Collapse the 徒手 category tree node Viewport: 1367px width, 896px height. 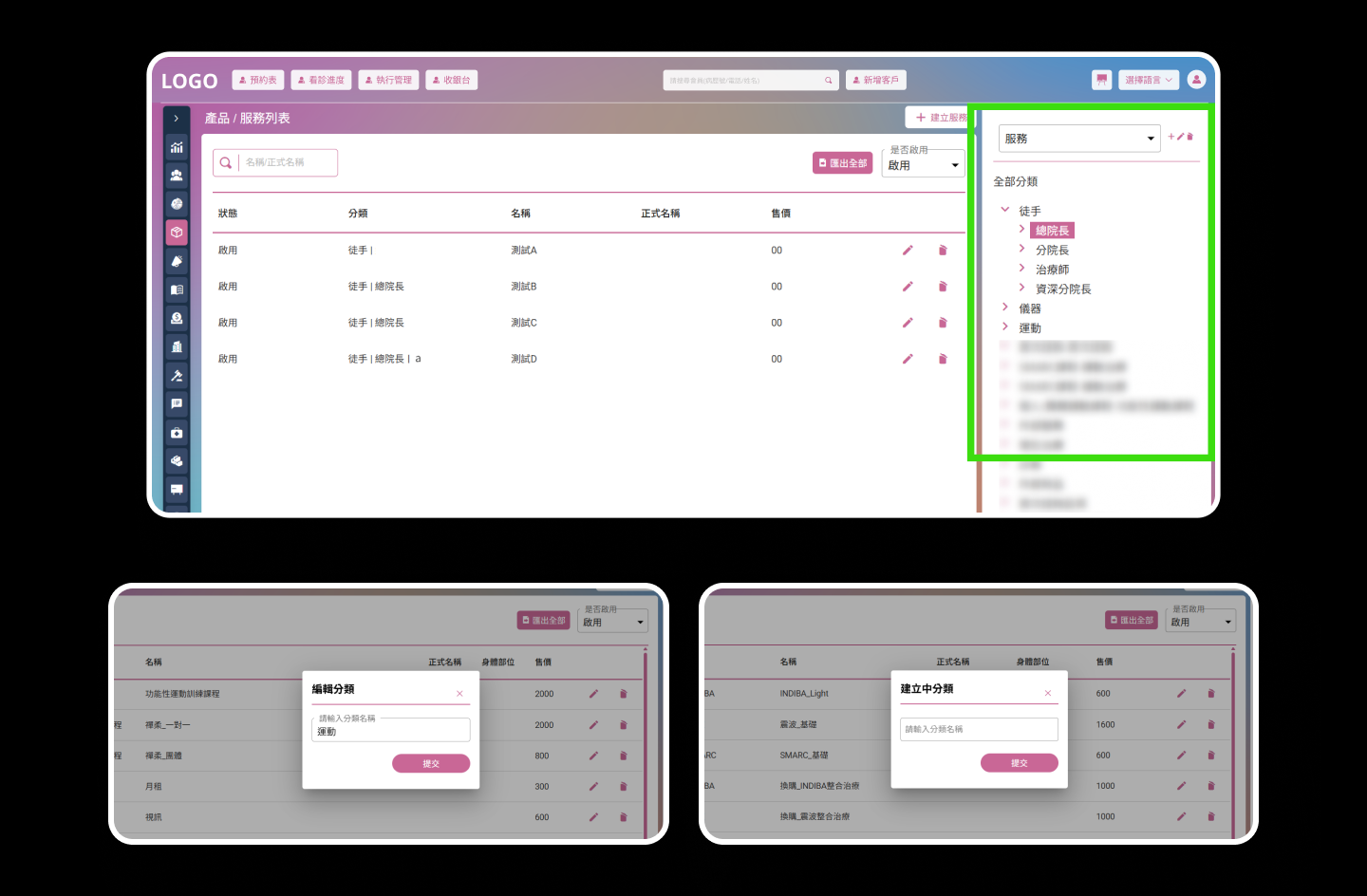pyautogui.click(x=1005, y=210)
